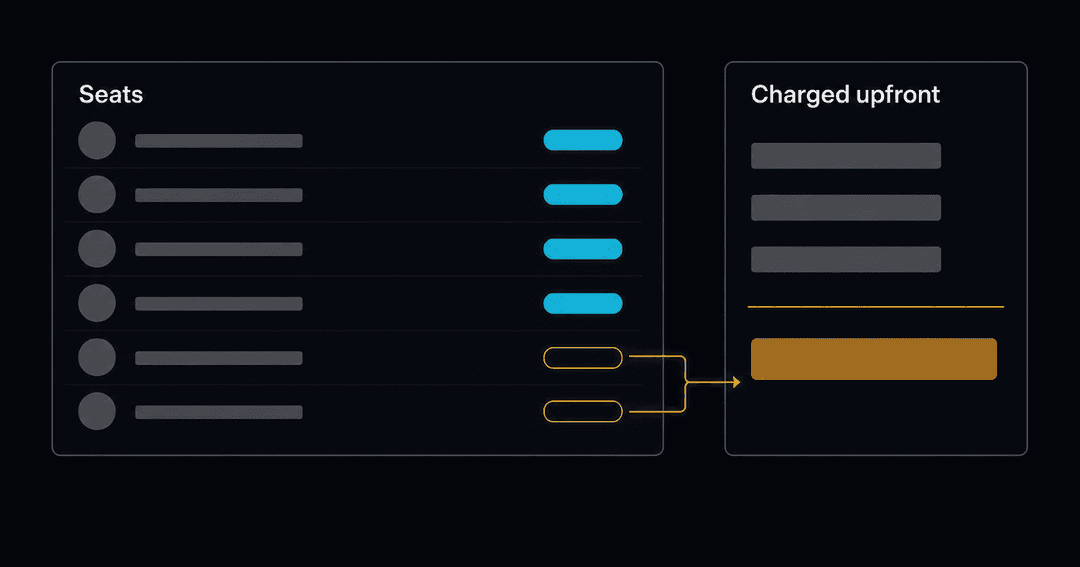Toggle the second row's blue pill
Viewport: 1080px width, 567px height.
click(x=583, y=194)
